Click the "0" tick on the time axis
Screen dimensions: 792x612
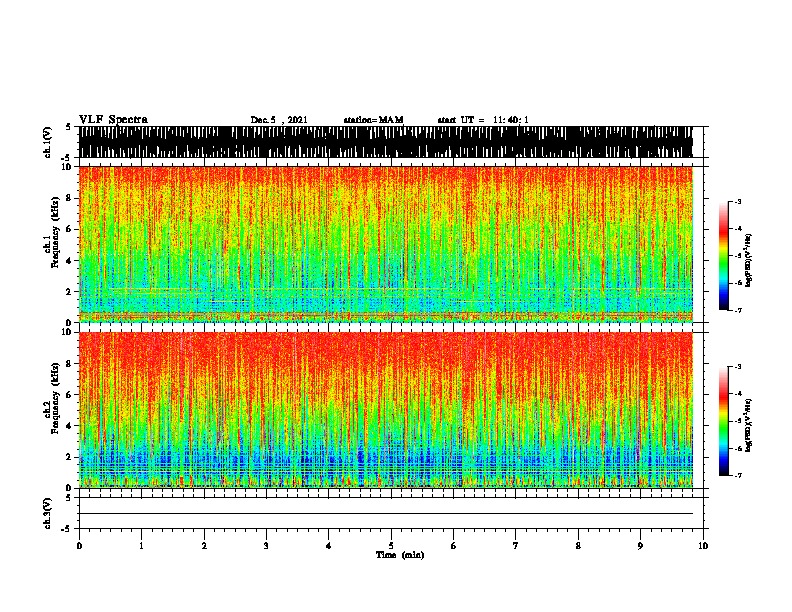tap(79, 546)
